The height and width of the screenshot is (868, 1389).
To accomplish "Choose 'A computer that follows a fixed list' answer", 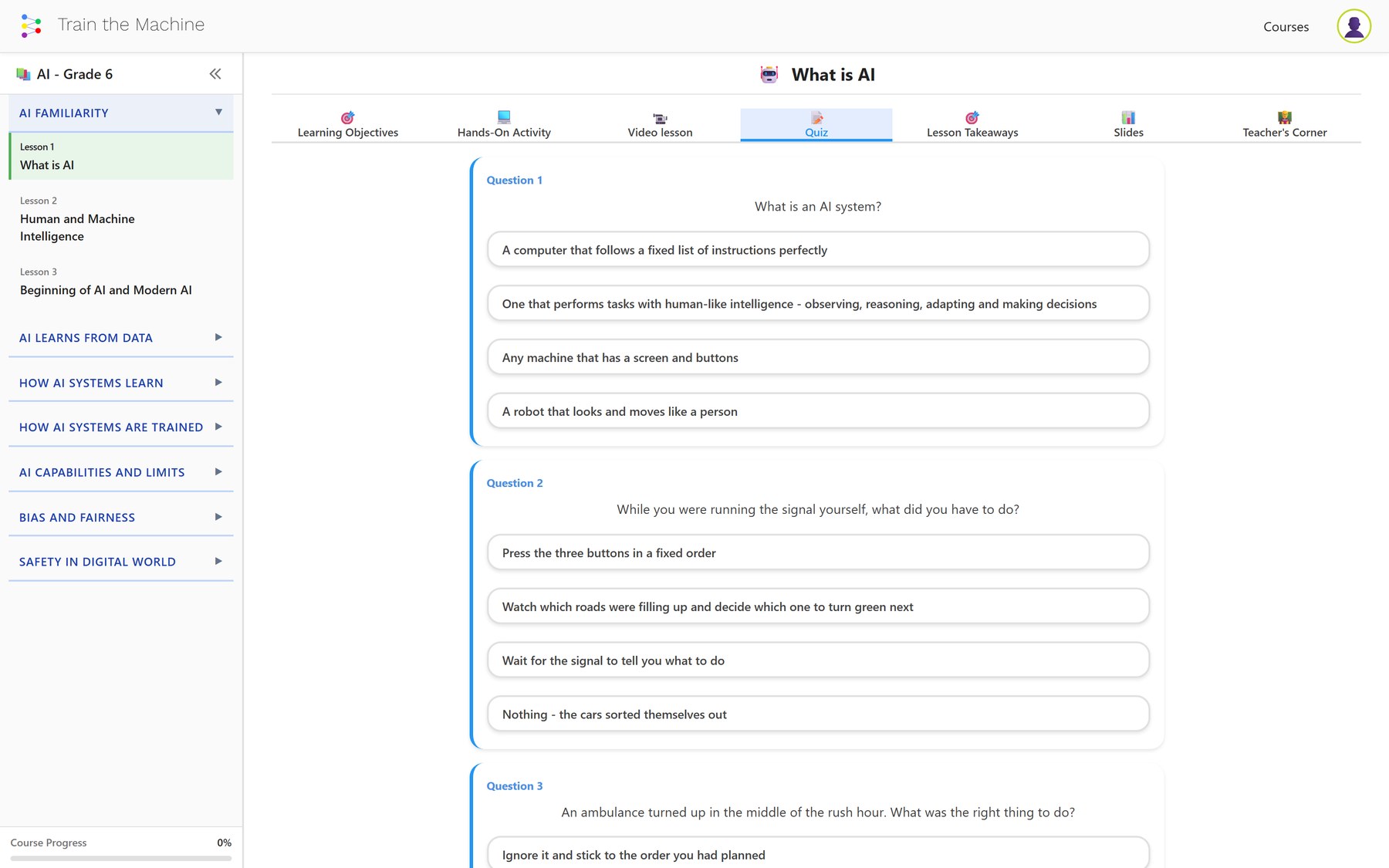I will (818, 250).
